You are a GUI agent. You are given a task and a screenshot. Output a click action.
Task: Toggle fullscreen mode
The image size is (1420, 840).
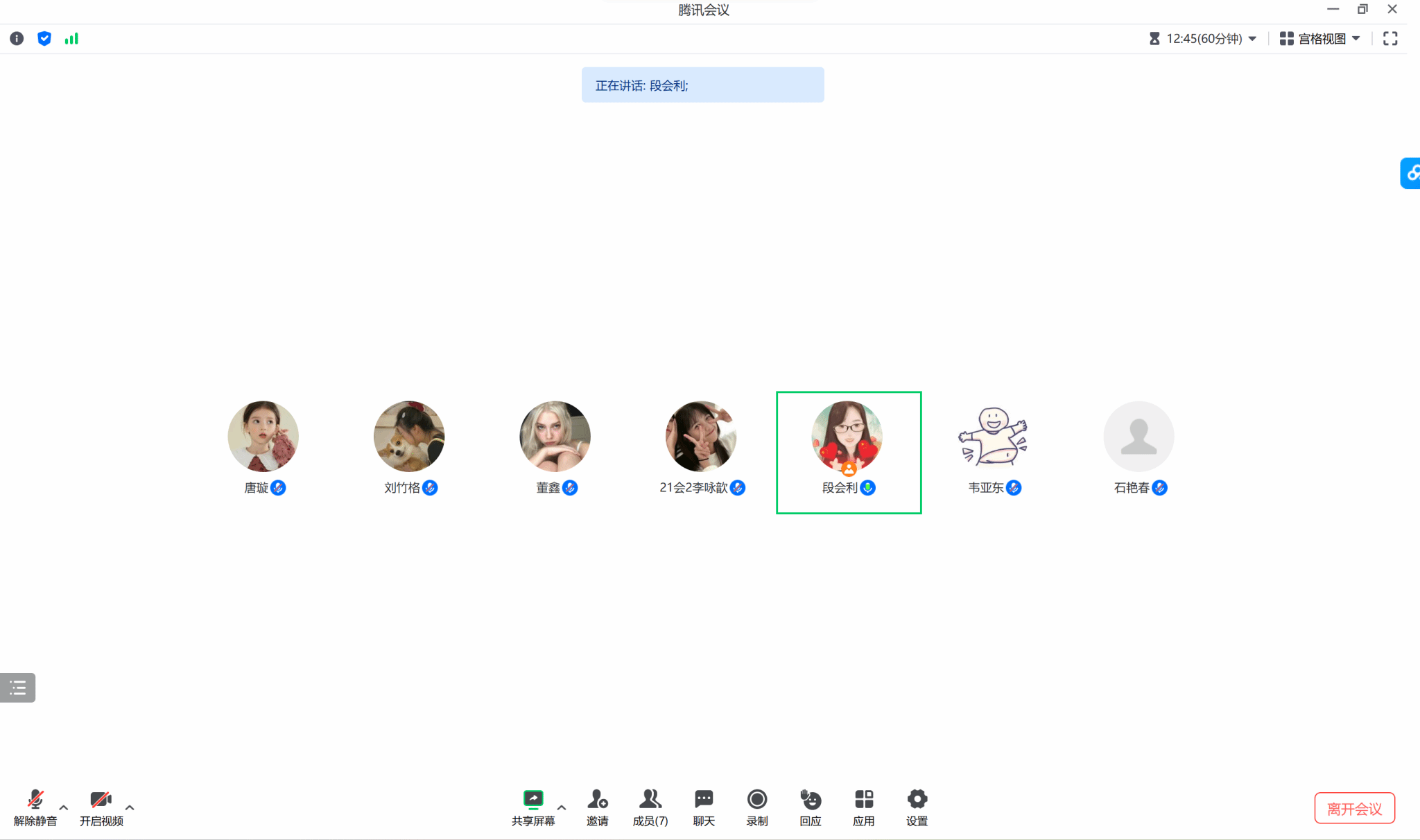click(1389, 39)
